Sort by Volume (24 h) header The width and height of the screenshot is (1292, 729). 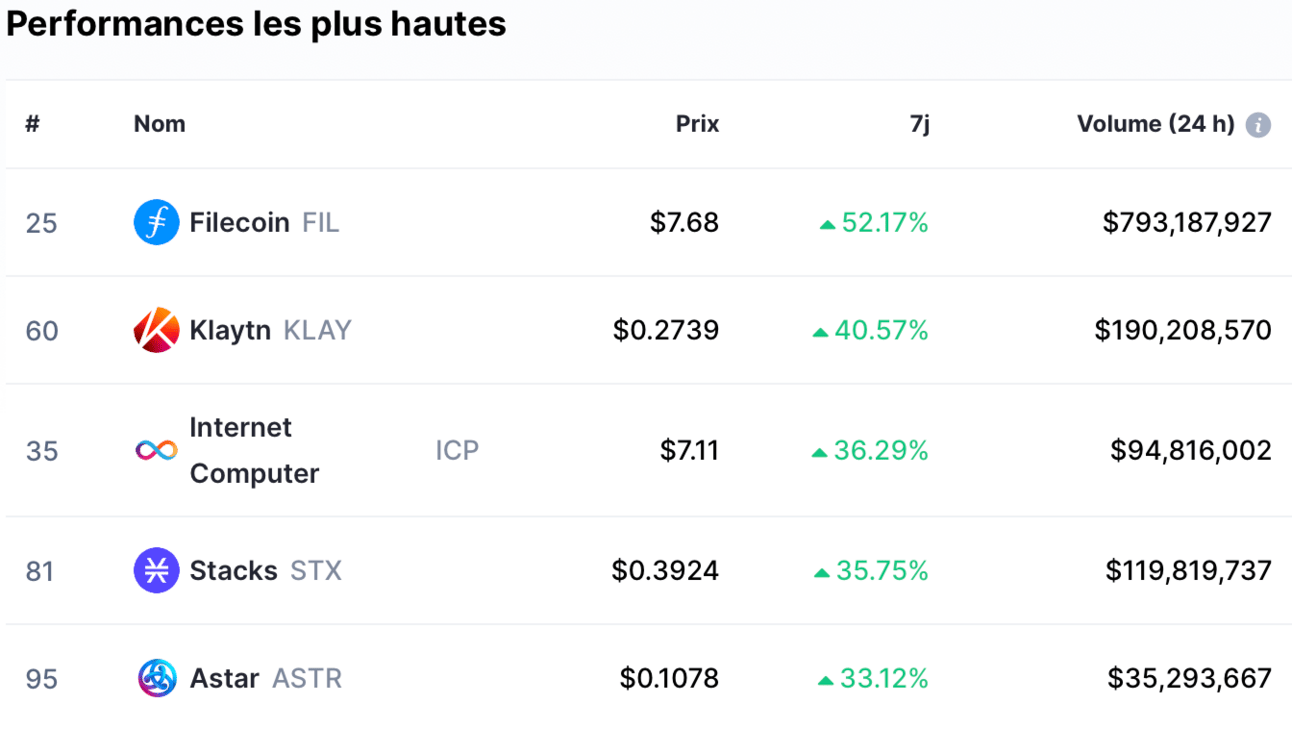tap(1155, 124)
